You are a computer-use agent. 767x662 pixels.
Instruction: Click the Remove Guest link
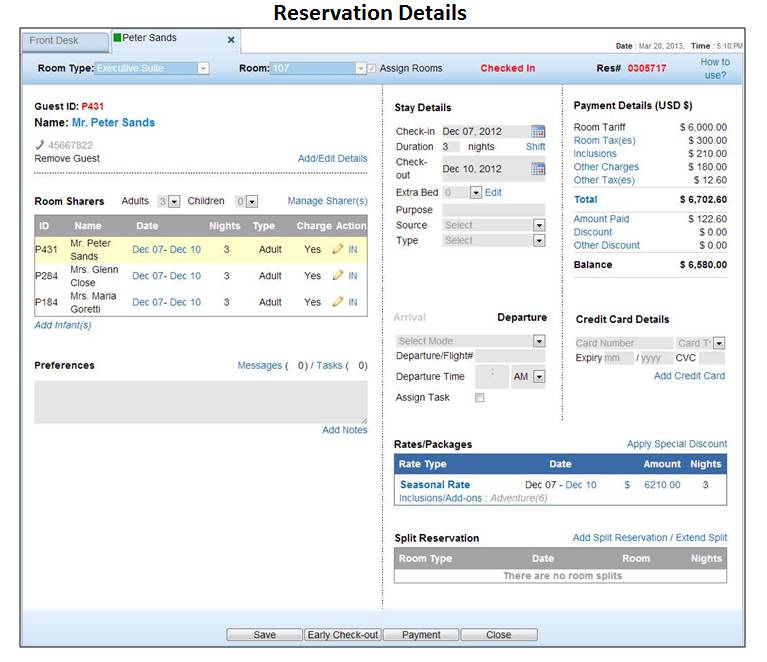coord(67,159)
